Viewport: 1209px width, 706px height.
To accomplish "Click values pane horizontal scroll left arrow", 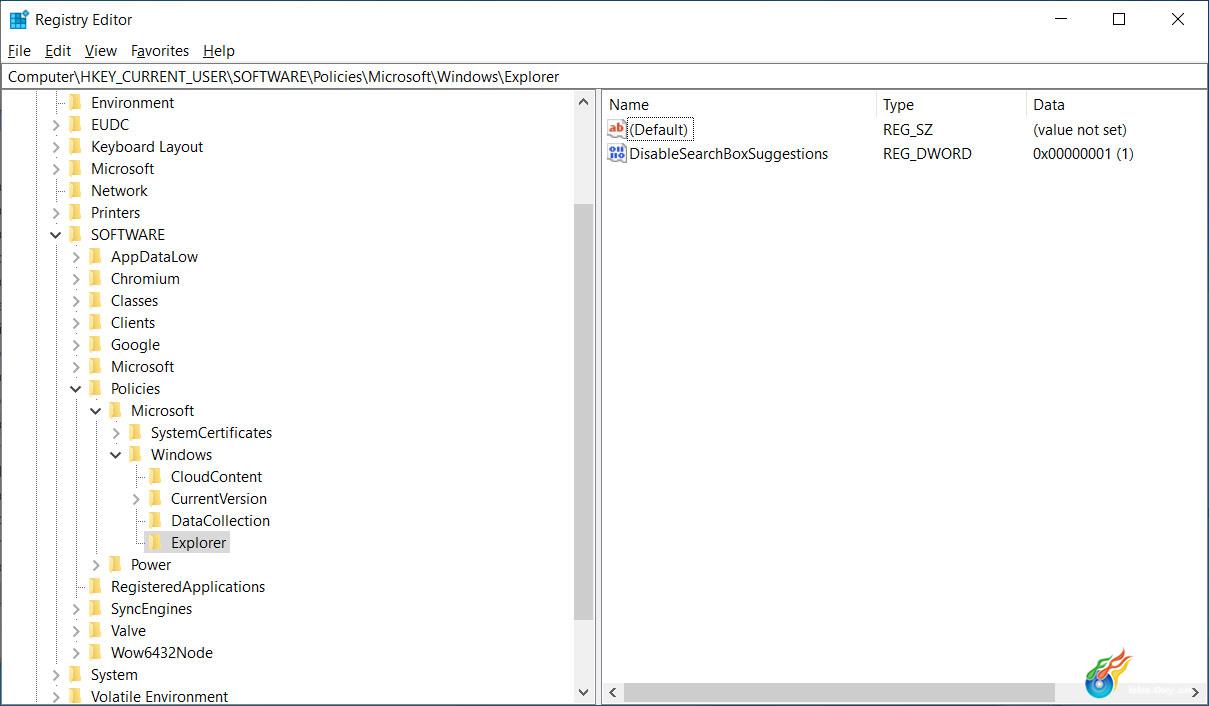I will 613,692.
